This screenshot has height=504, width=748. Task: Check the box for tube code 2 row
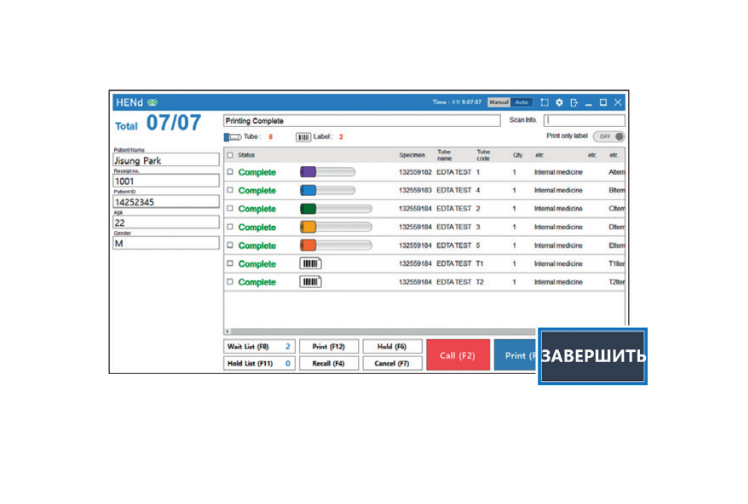[x=230, y=208]
